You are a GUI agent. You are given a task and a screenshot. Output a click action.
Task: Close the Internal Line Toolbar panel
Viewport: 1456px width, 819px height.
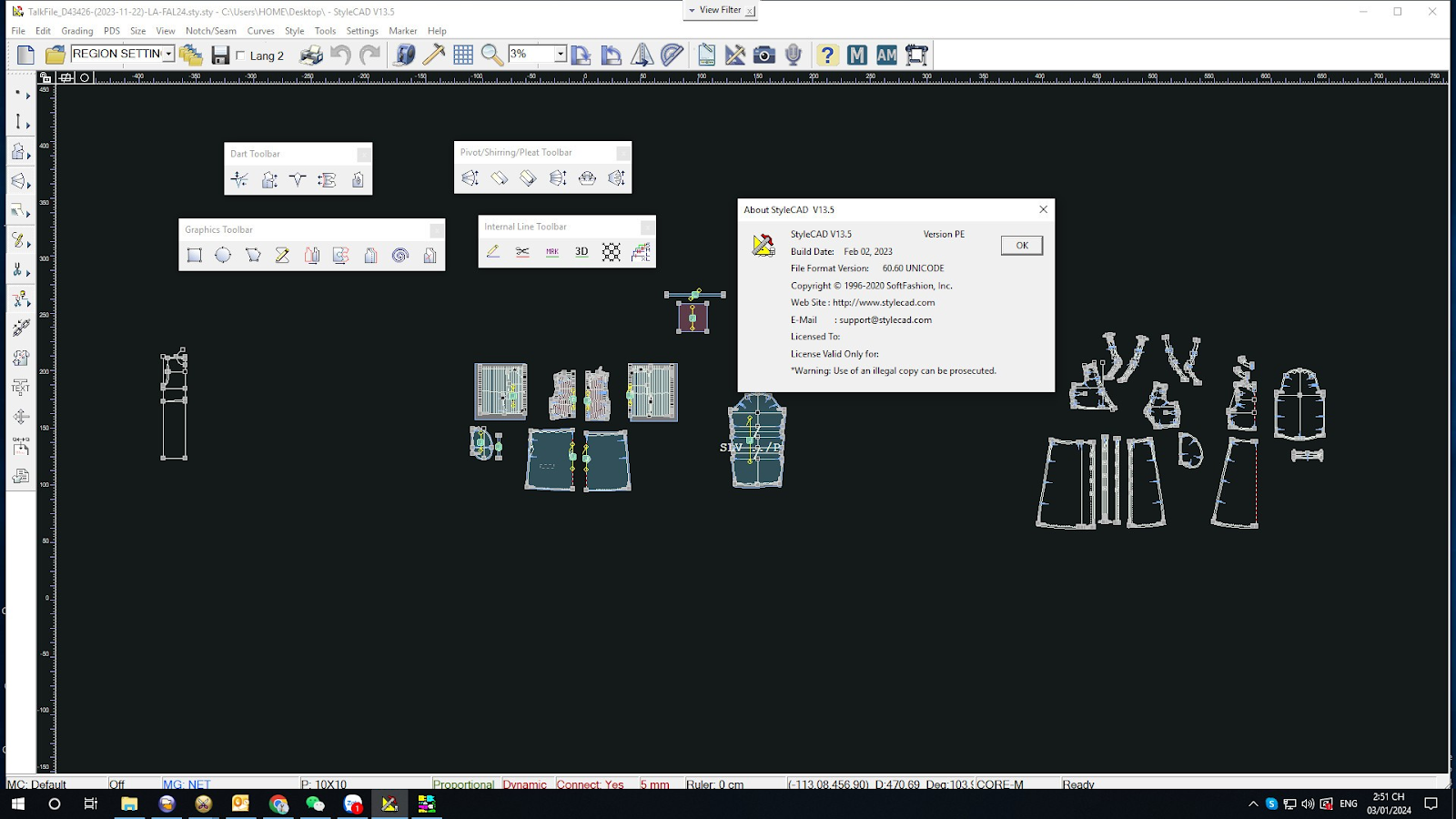(x=647, y=227)
